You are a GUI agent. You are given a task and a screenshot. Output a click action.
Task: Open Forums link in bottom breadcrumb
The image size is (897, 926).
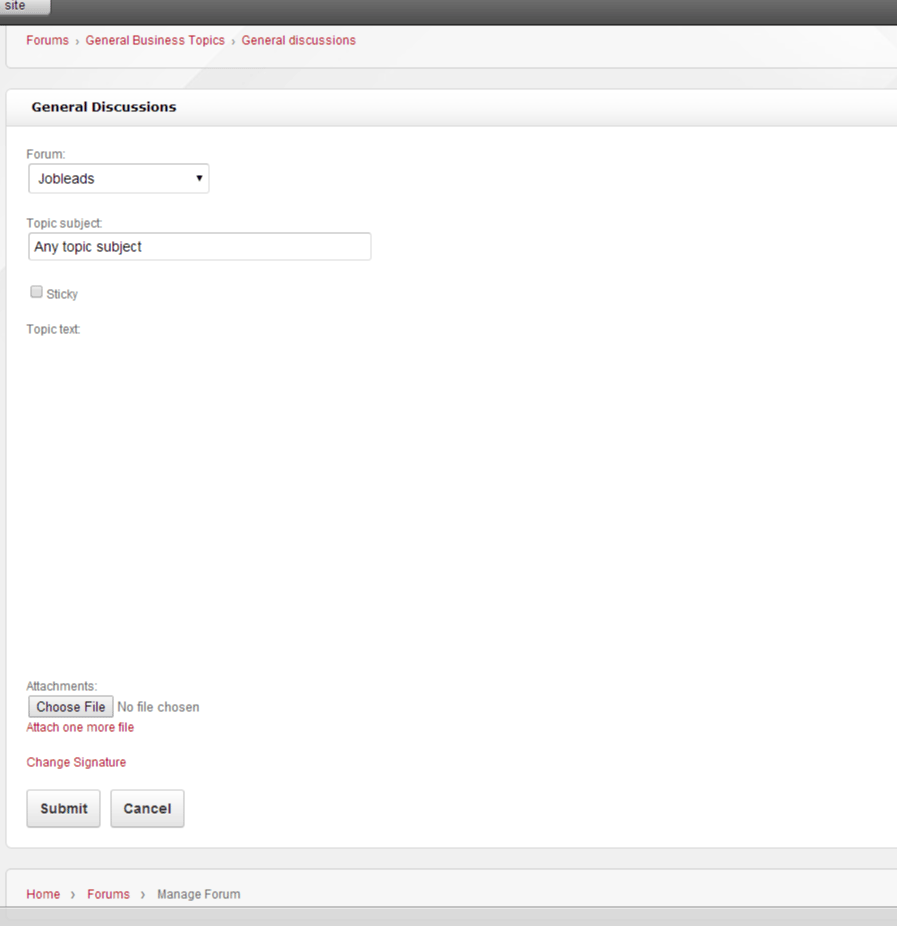click(108, 895)
